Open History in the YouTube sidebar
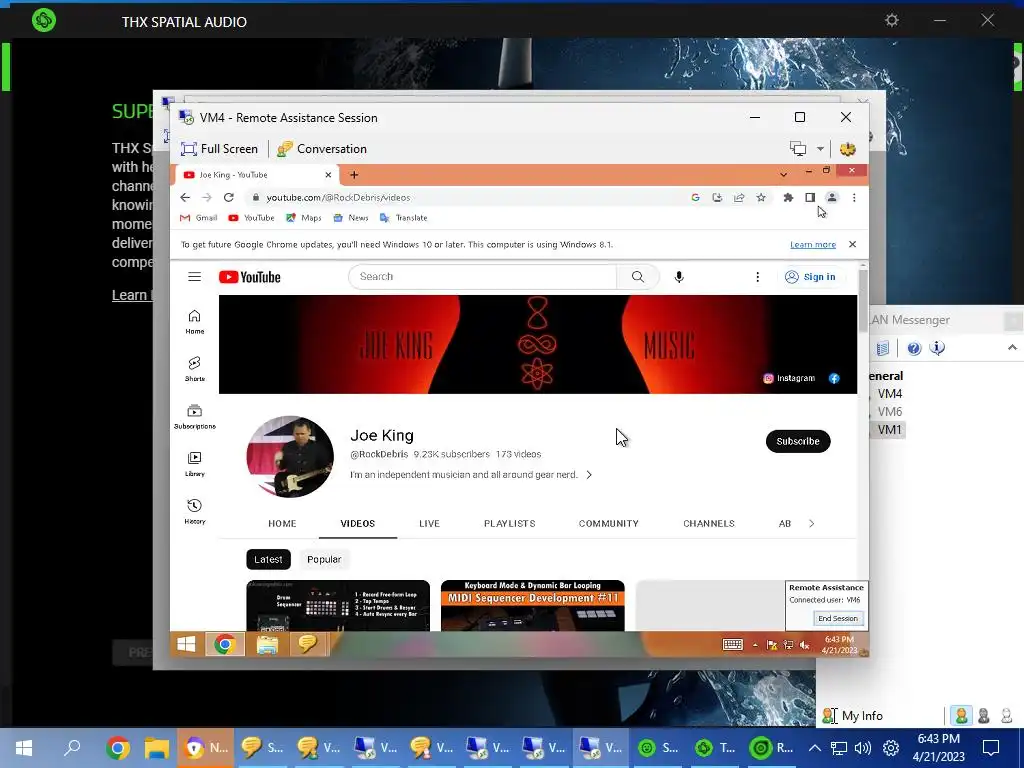 (195, 511)
